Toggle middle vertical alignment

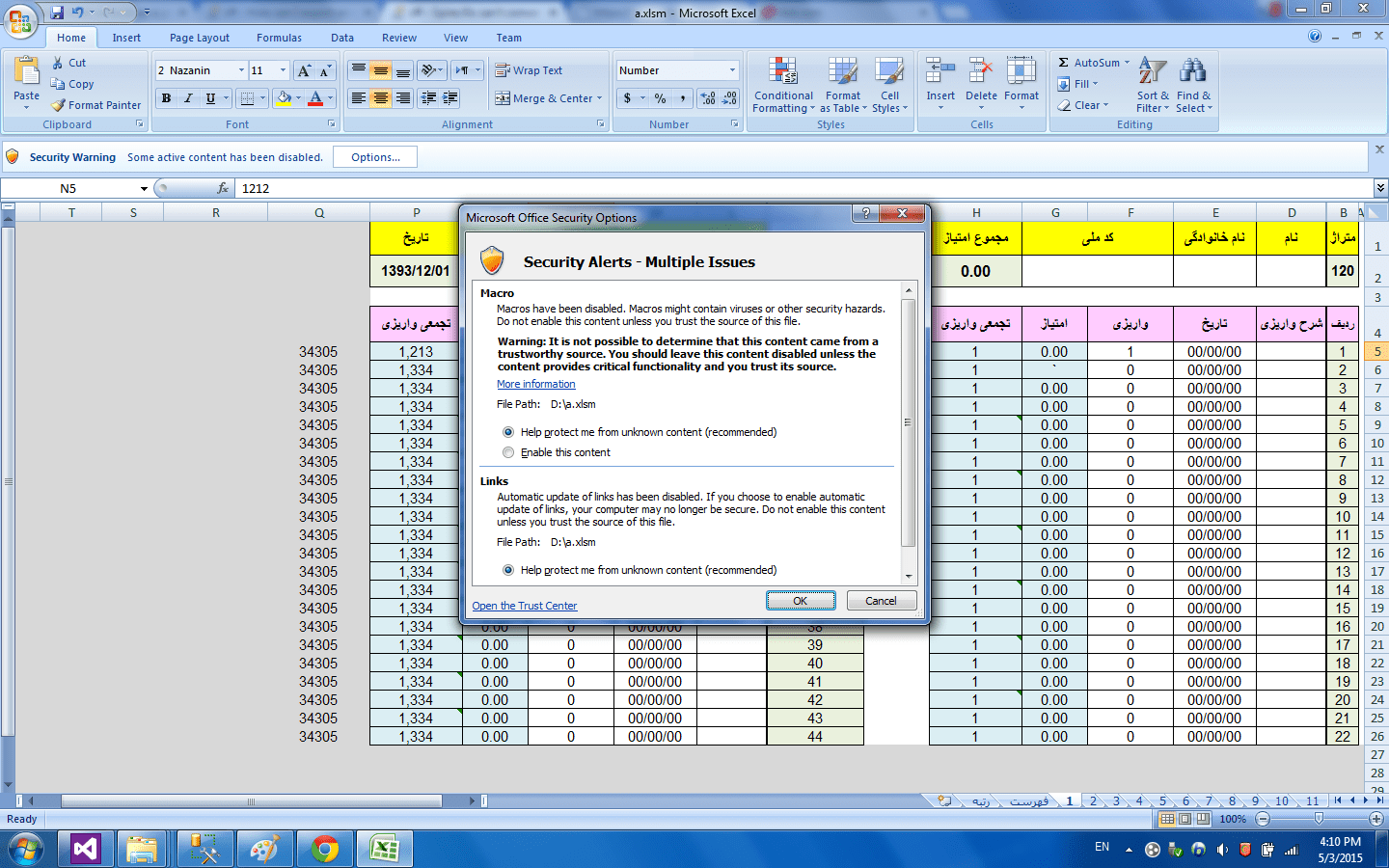coord(381,70)
